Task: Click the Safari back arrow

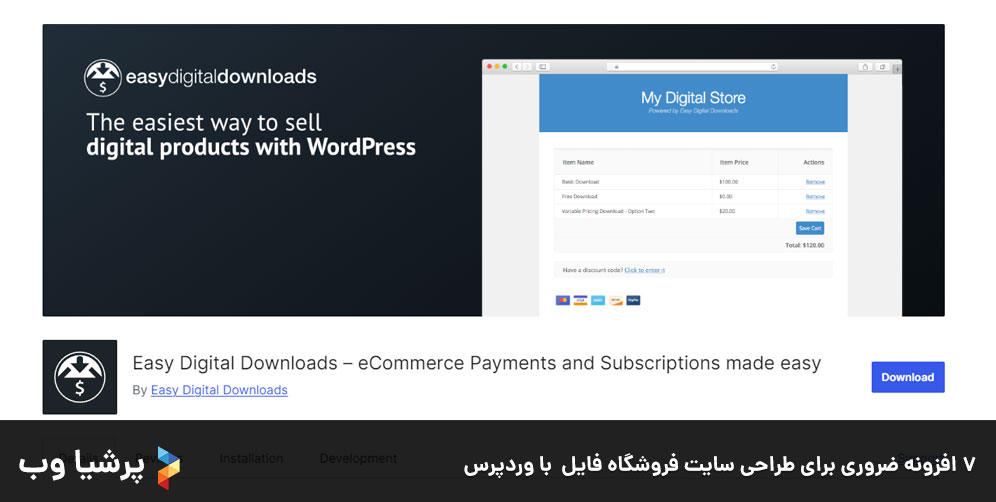Action: pyautogui.click(x=517, y=67)
